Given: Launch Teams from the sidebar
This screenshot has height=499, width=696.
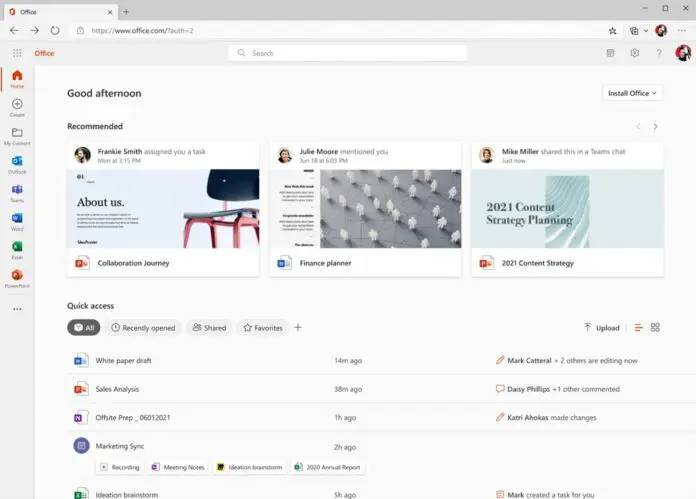Looking at the screenshot, I should coord(17,193).
